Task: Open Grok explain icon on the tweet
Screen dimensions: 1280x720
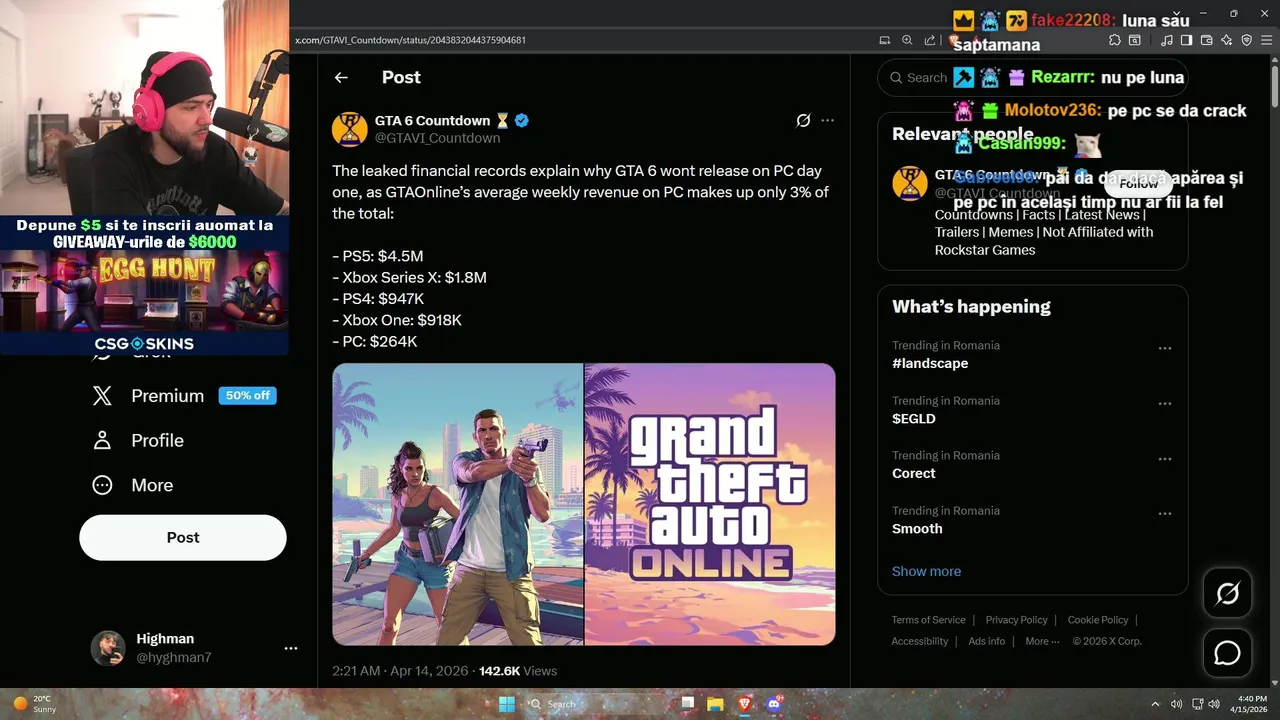Action: click(x=802, y=121)
